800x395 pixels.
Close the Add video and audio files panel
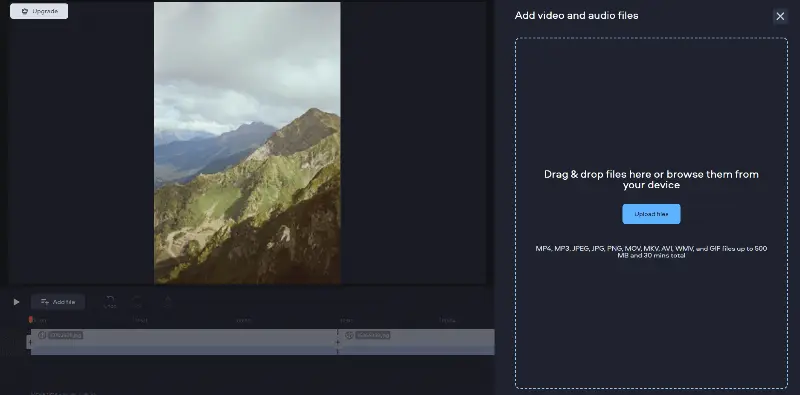click(780, 16)
